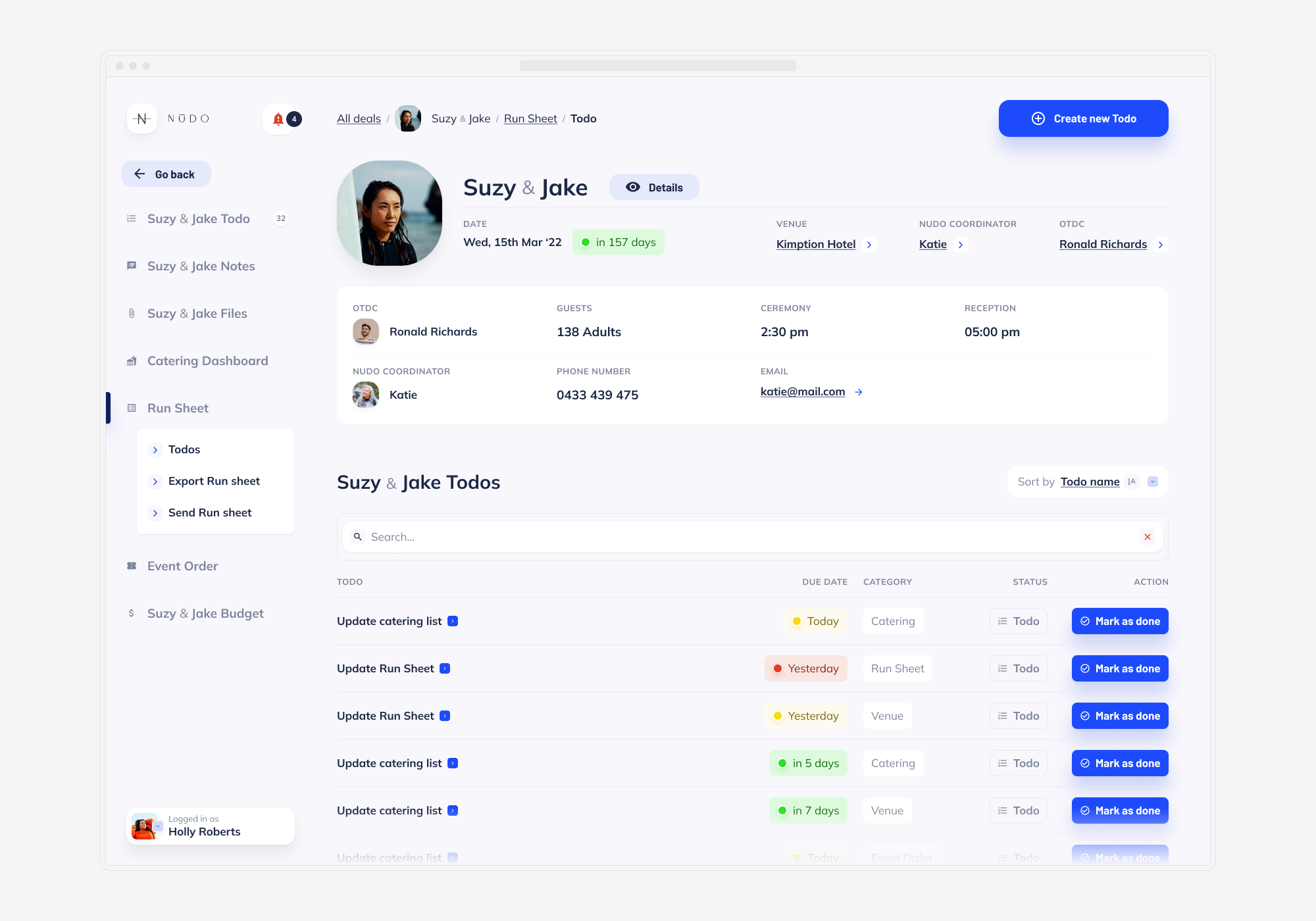Screen dimensions: 1316x921
Task: Open Suzy & Jake Notes
Action: (201, 266)
